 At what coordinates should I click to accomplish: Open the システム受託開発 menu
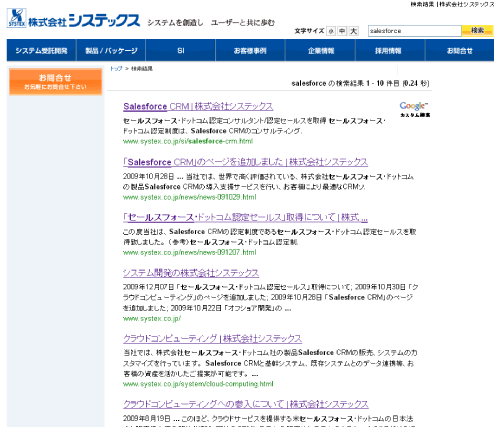(41, 50)
